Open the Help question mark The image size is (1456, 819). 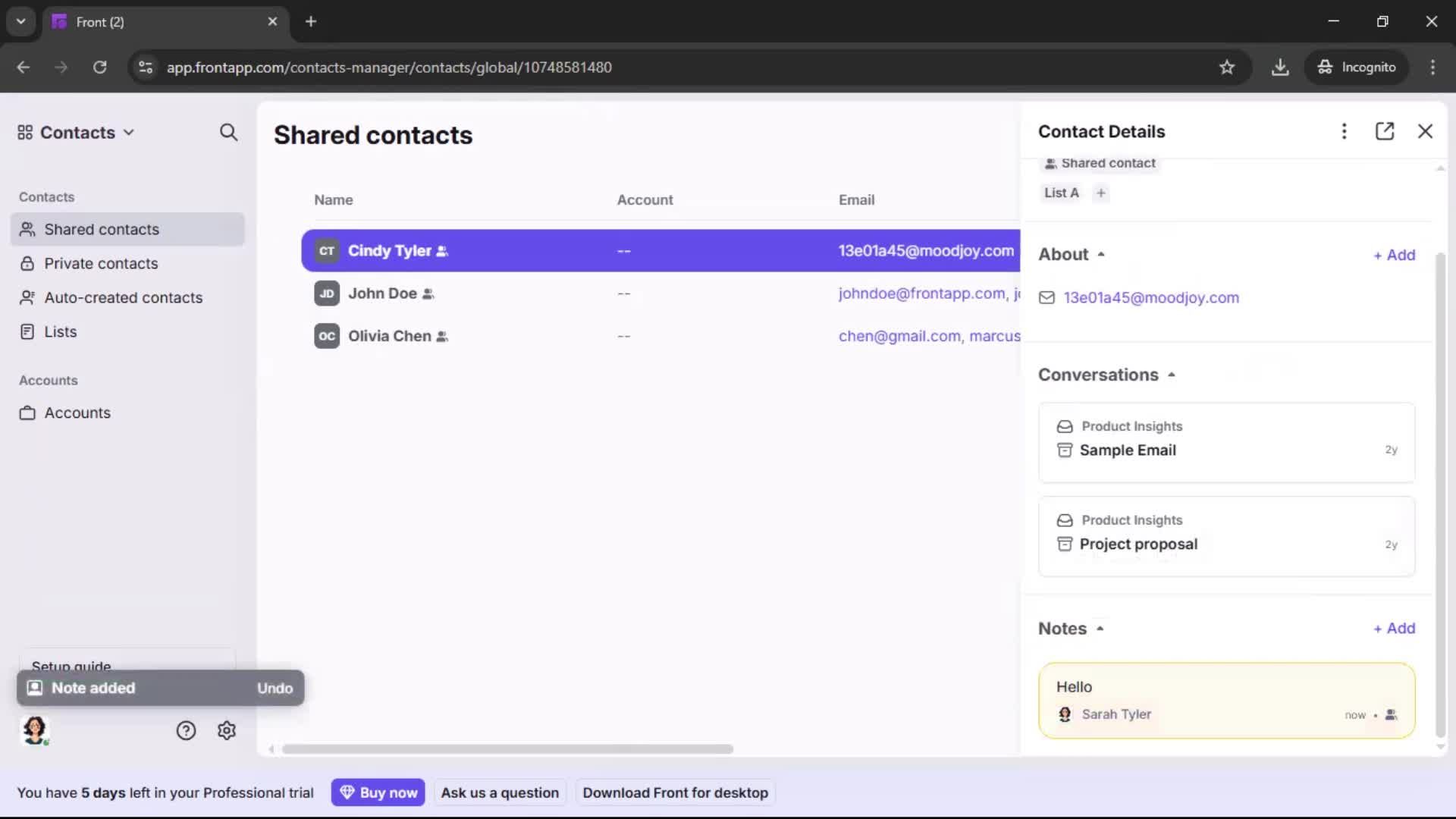(x=186, y=730)
